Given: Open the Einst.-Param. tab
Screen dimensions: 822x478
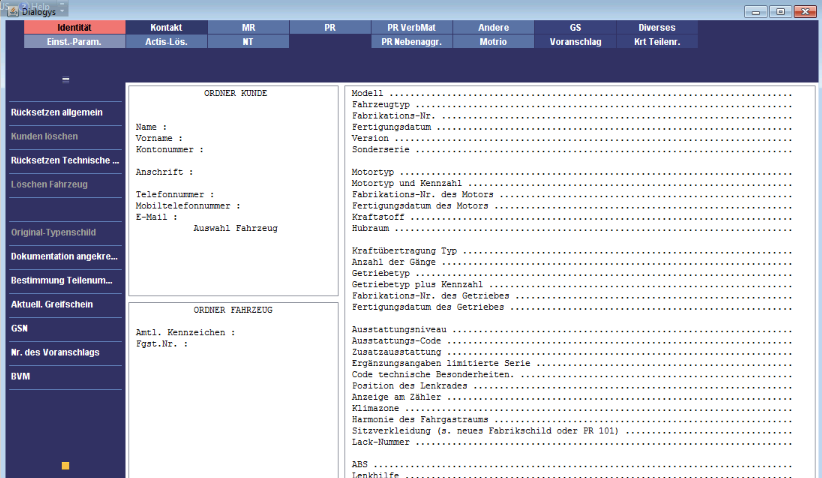Looking at the screenshot, I should point(75,42).
